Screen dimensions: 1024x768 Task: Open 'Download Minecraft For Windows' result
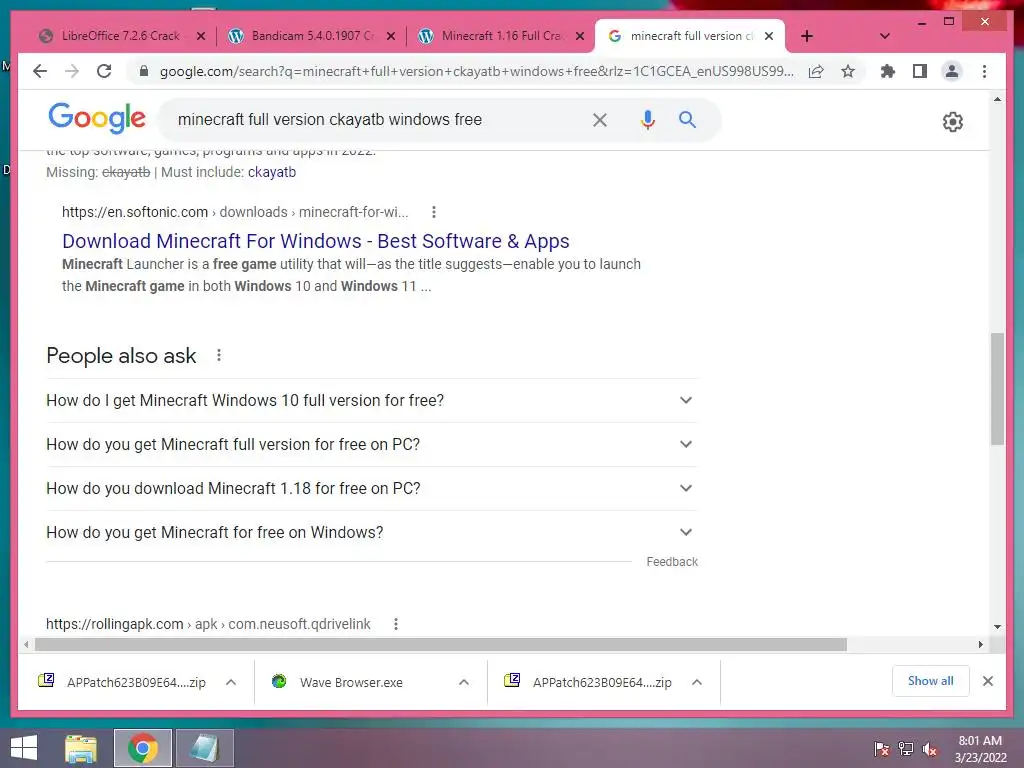coord(315,241)
